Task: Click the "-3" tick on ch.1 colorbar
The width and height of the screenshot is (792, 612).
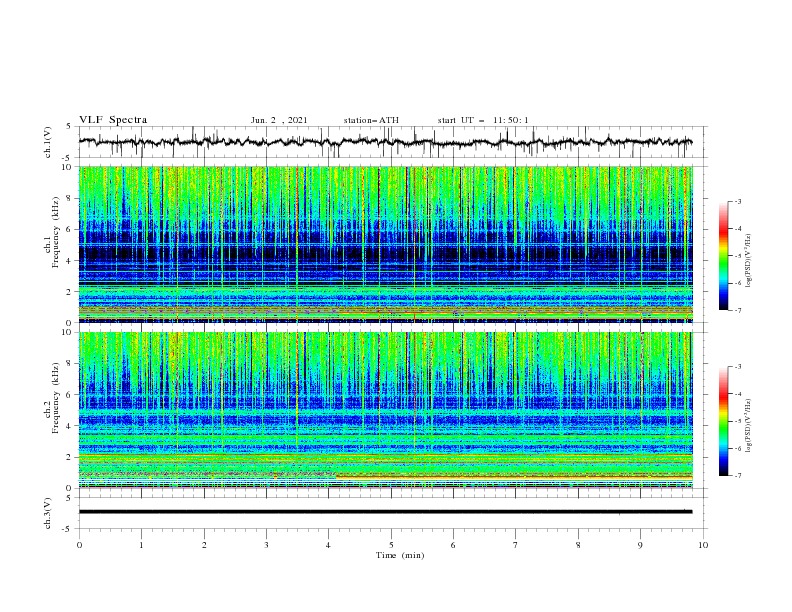Action: [x=737, y=201]
